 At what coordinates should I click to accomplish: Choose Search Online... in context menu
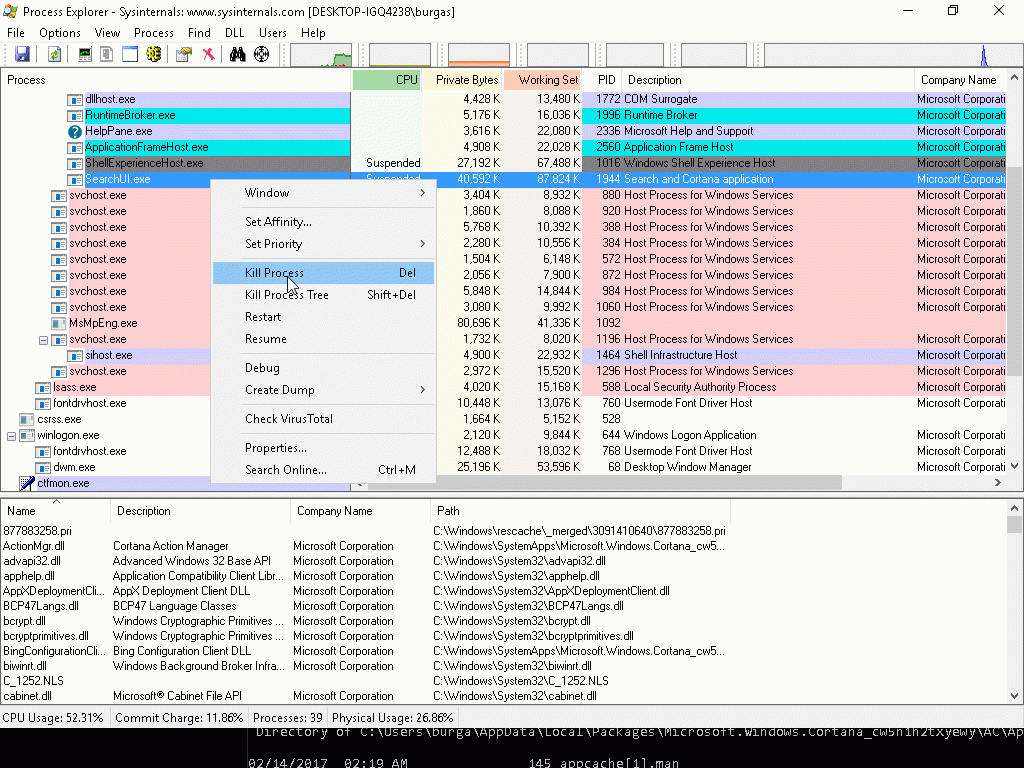(x=324, y=470)
